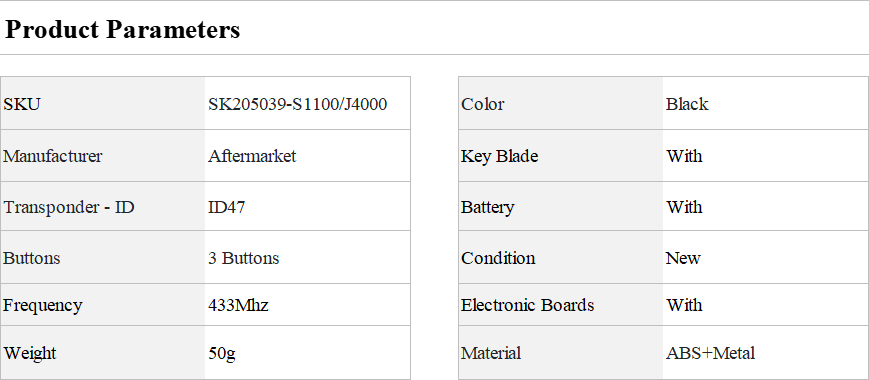The width and height of the screenshot is (869, 380).
Task: Click the SKU label cell
Action: pyautogui.click(x=103, y=104)
